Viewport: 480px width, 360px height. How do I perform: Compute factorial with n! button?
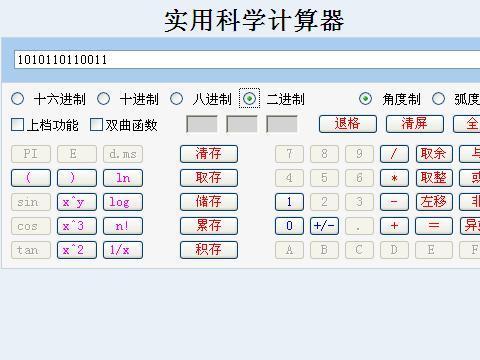click(x=123, y=226)
